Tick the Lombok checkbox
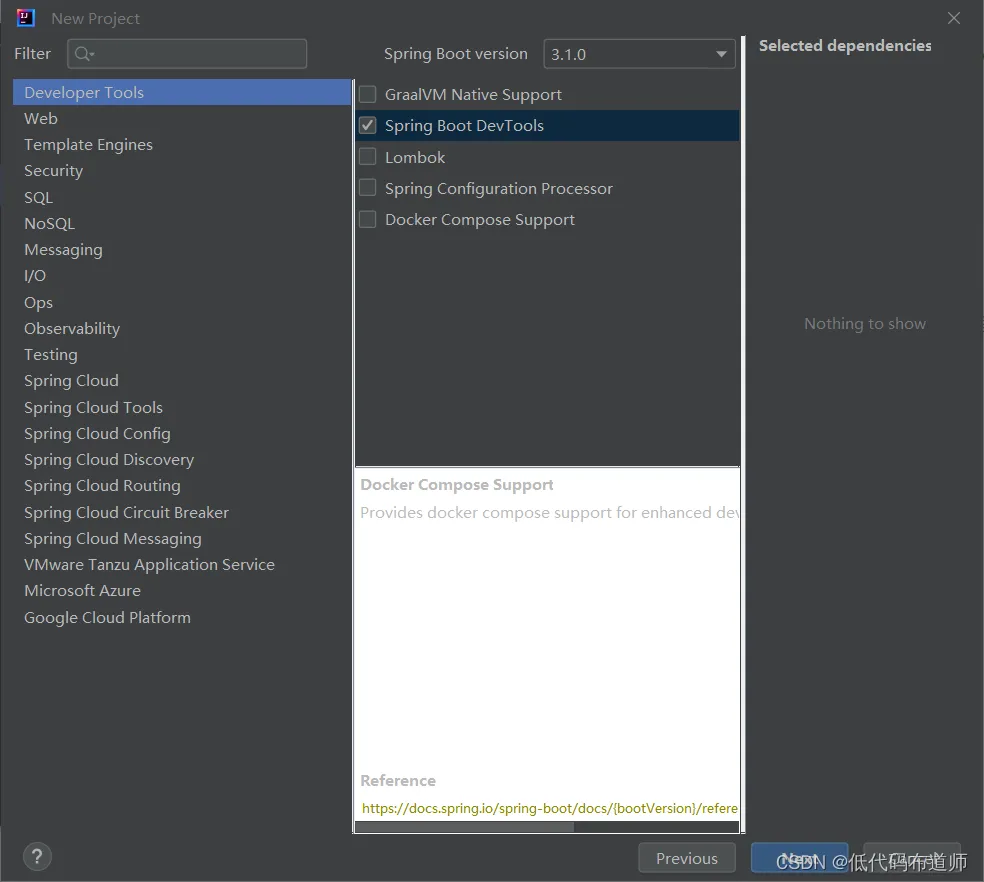 click(368, 156)
